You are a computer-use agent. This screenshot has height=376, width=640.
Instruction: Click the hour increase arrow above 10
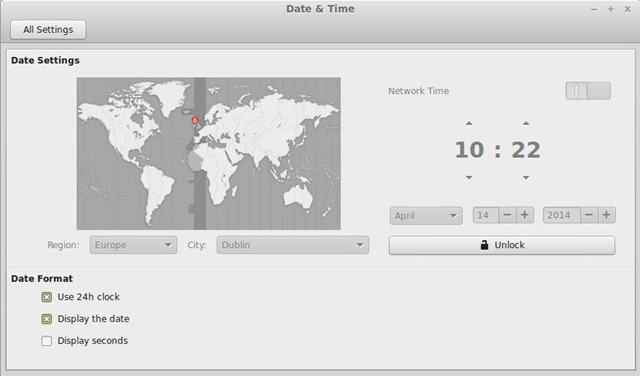click(x=469, y=123)
